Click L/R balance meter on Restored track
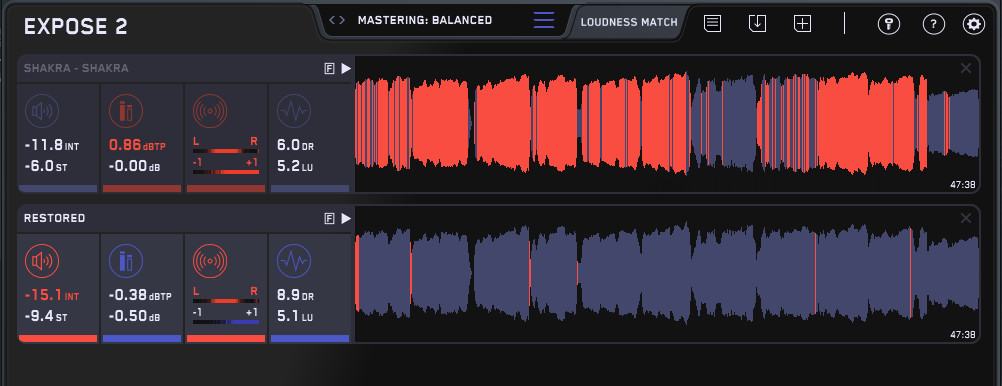1002x386 pixels. tap(226, 295)
